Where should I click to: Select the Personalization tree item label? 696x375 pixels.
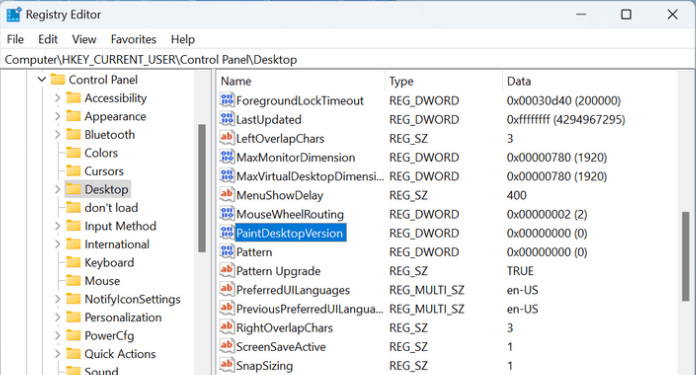coord(123,317)
